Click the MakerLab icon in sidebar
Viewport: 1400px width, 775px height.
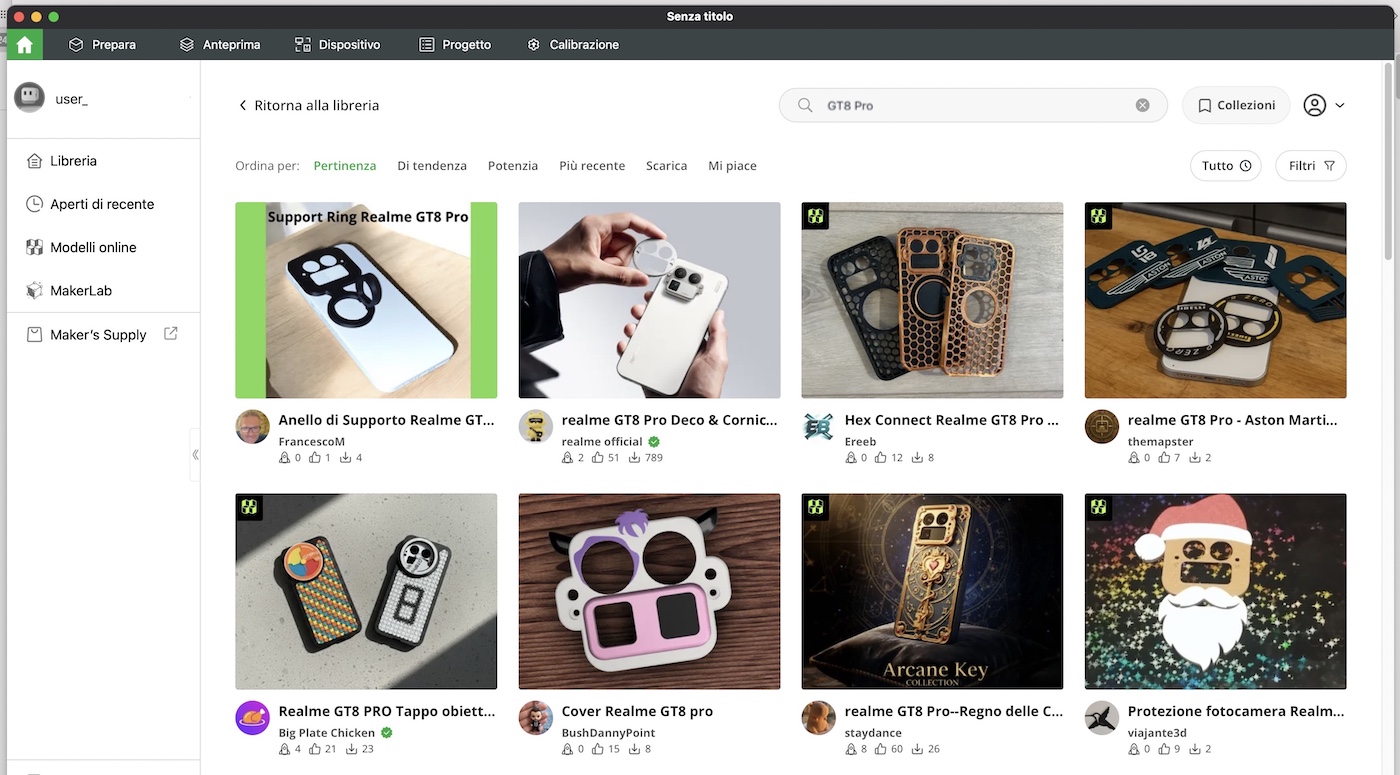[34, 291]
